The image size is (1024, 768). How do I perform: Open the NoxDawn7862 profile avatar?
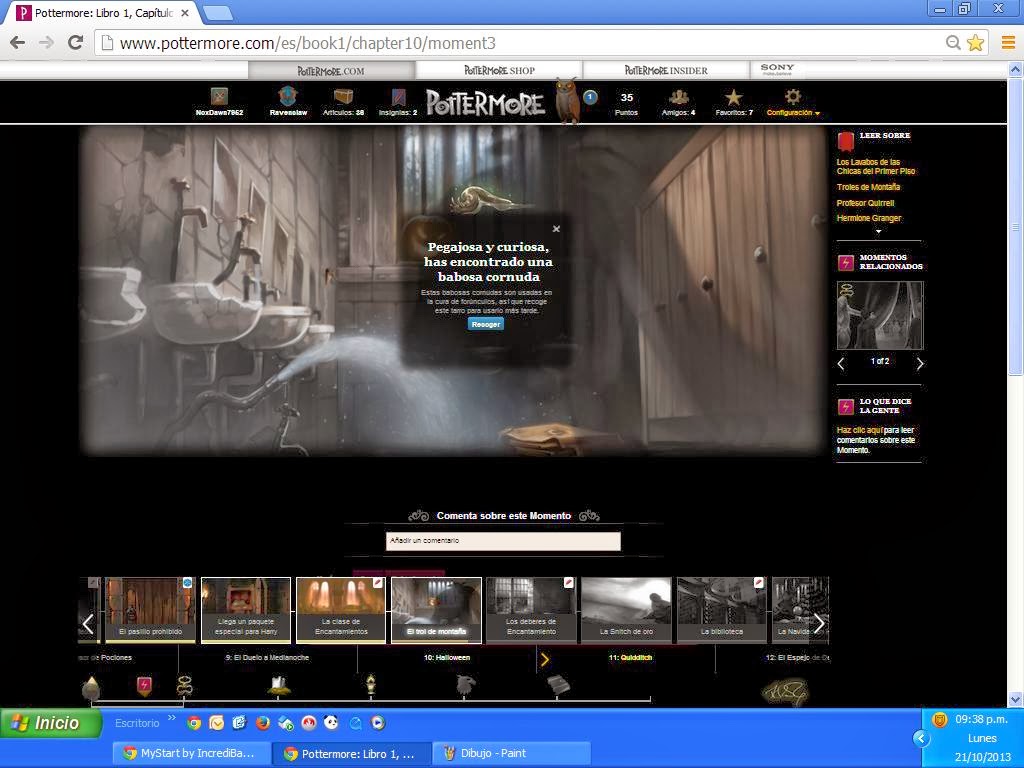pyautogui.click(x=219, y=97)
